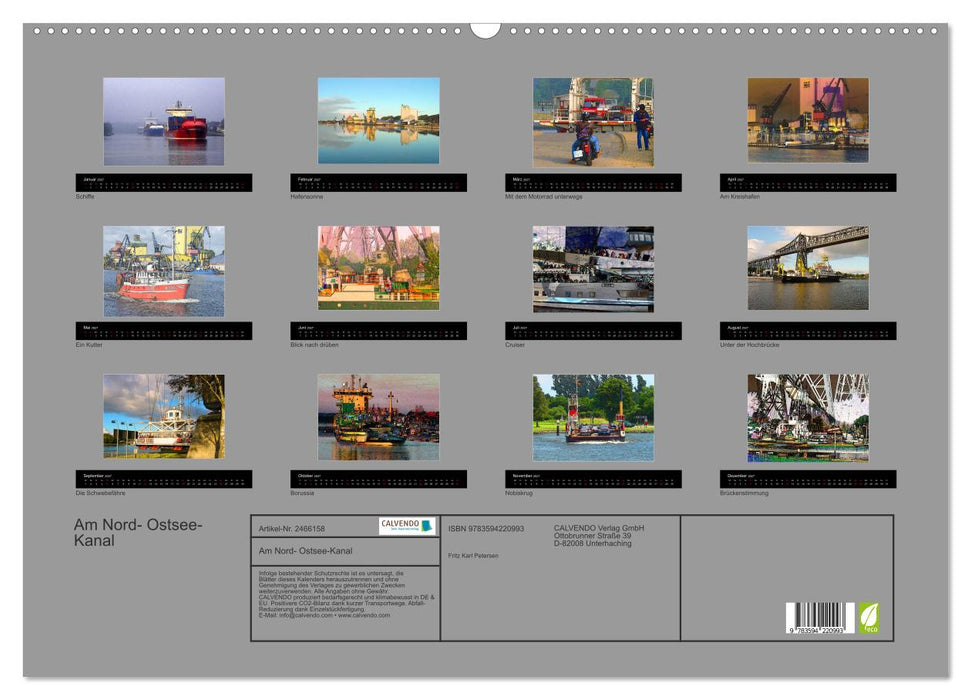Click the caption 'Unter der Hochbrücke'
This screenshot has height=700, width=971.
tap(749, 345)
